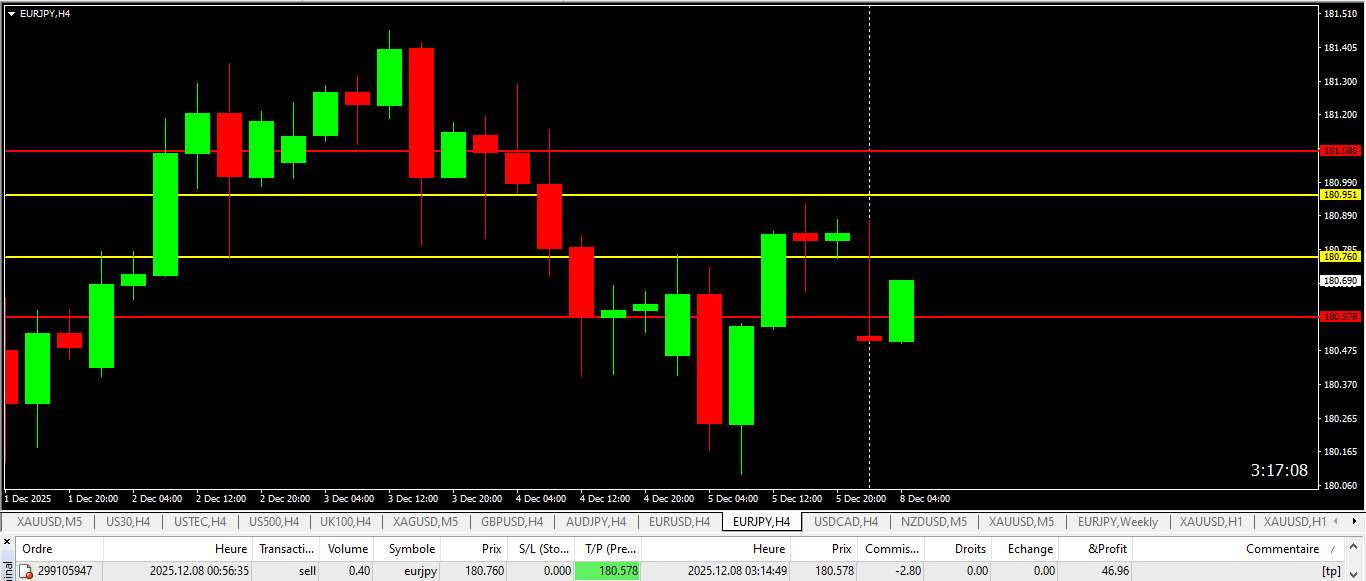
Task: Select the active EURJPY,H4 chart tab
Action: tap(761, 522)
